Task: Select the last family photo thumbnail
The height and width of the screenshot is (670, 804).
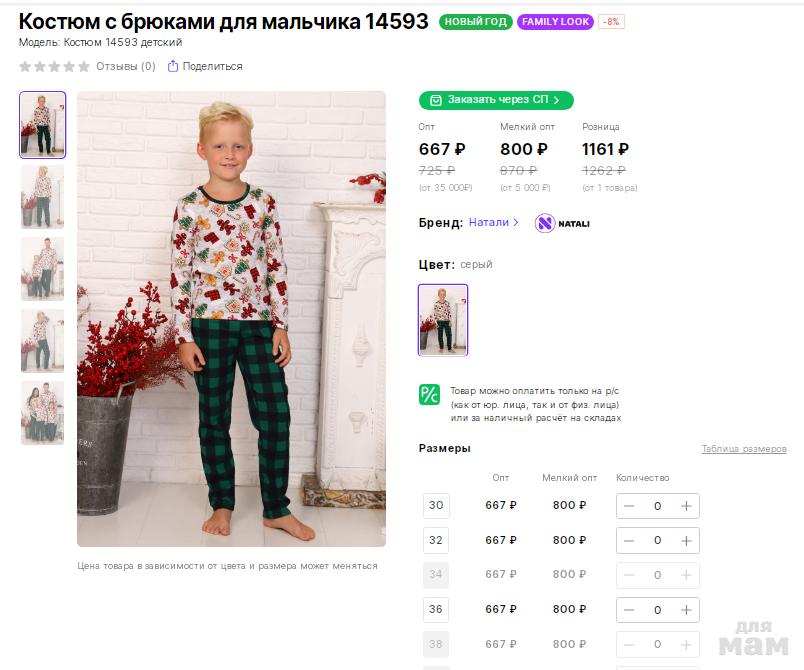Action: click(42, 412)
